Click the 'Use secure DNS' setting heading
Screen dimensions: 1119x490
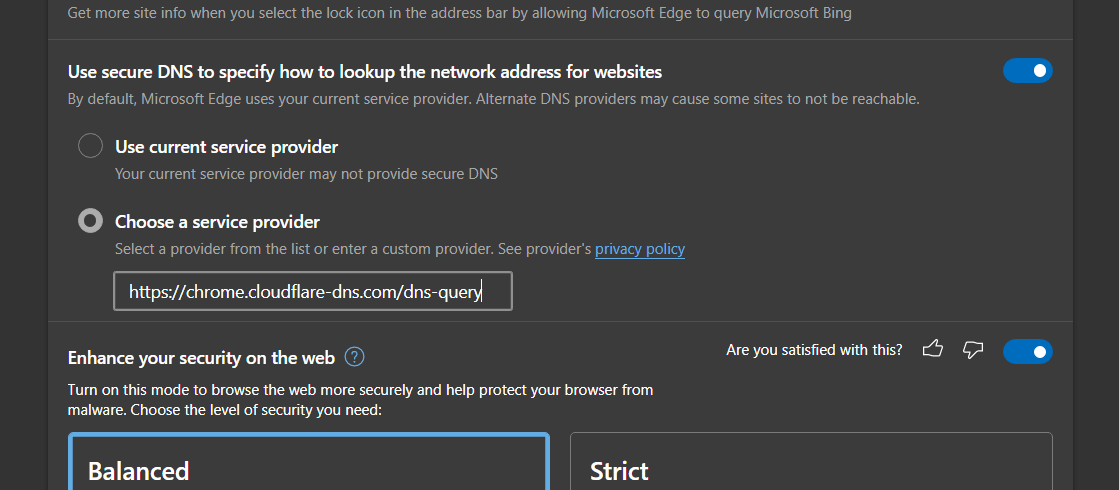tap(364, 72)
